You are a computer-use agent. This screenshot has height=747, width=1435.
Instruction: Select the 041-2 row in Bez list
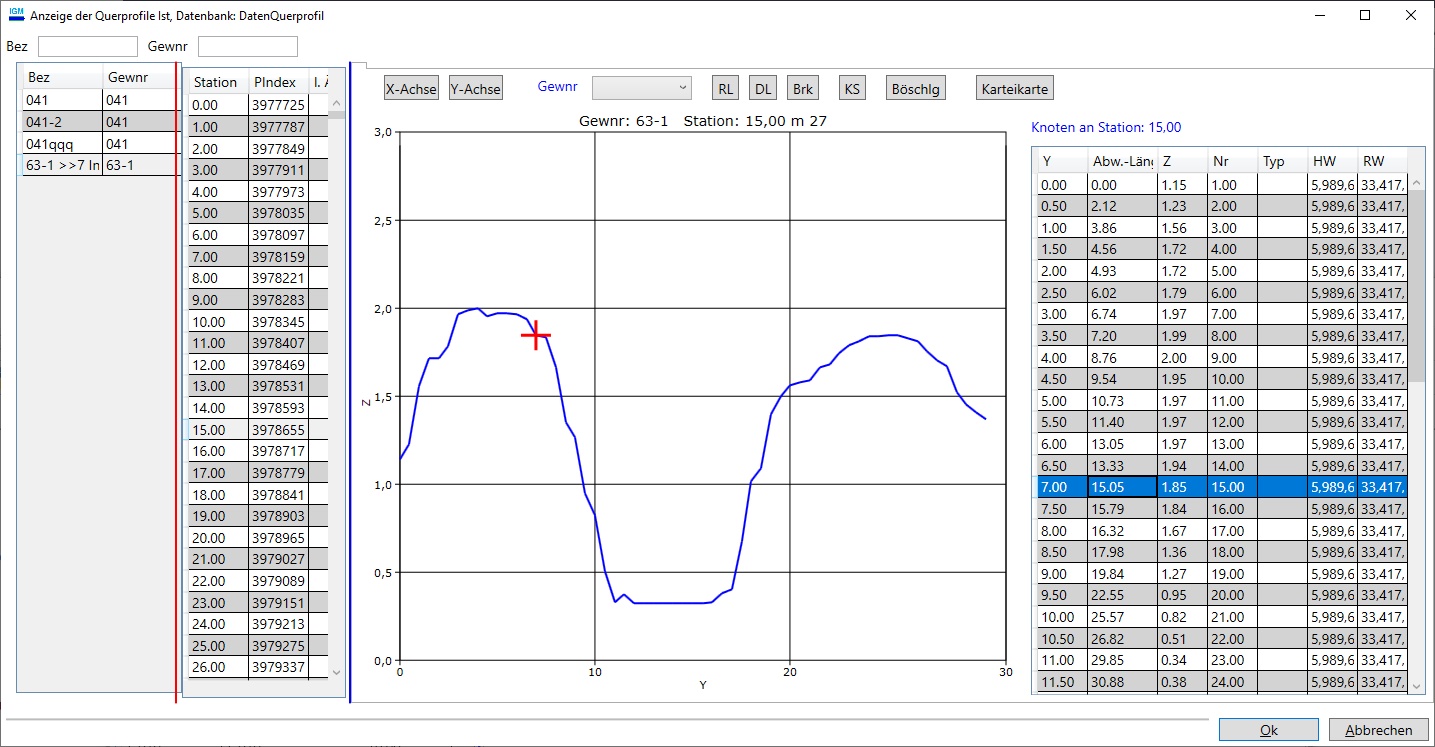pyautogui.click(x=62, y=122)
